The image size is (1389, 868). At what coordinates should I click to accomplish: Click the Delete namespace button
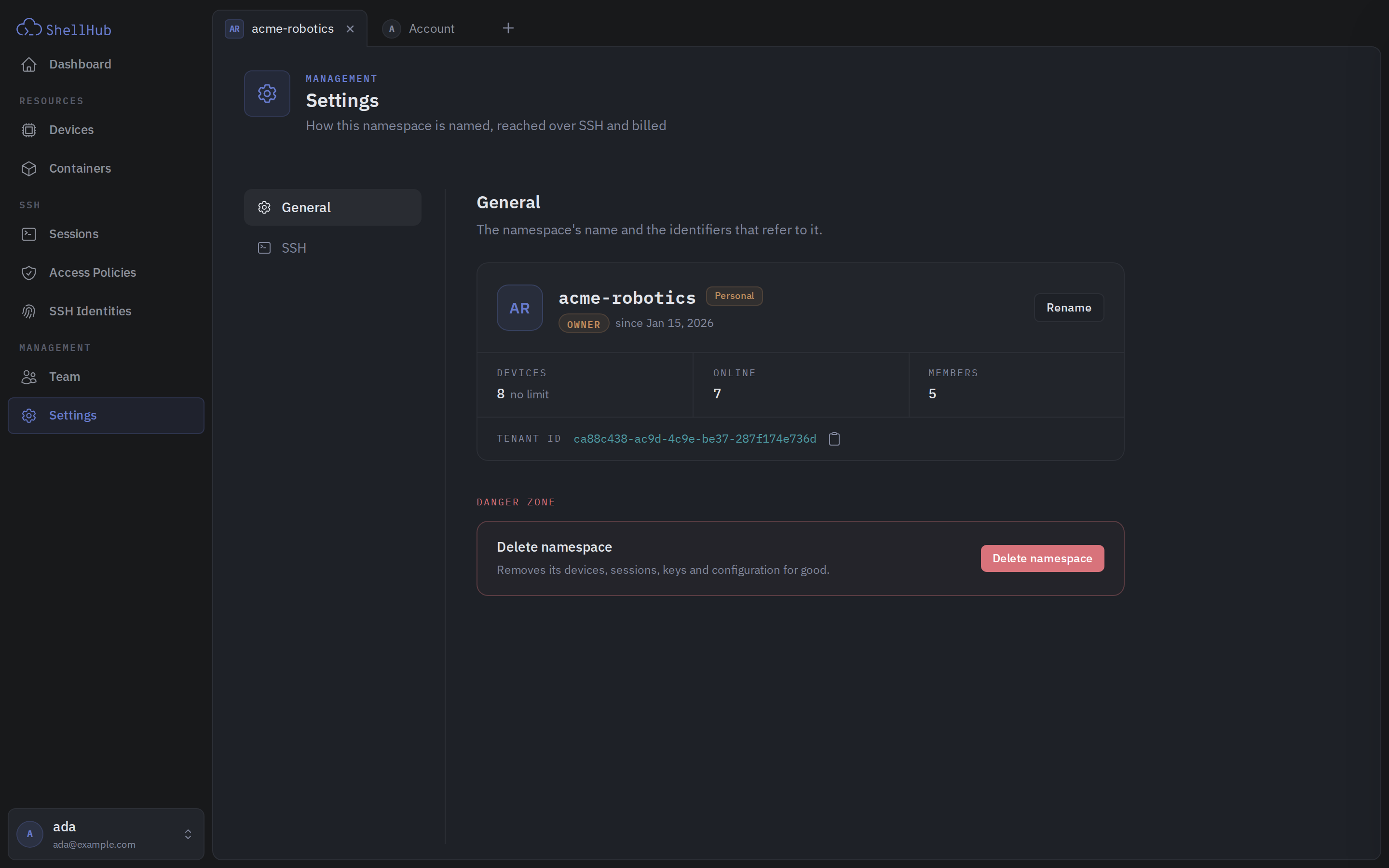coord(1042,558)
